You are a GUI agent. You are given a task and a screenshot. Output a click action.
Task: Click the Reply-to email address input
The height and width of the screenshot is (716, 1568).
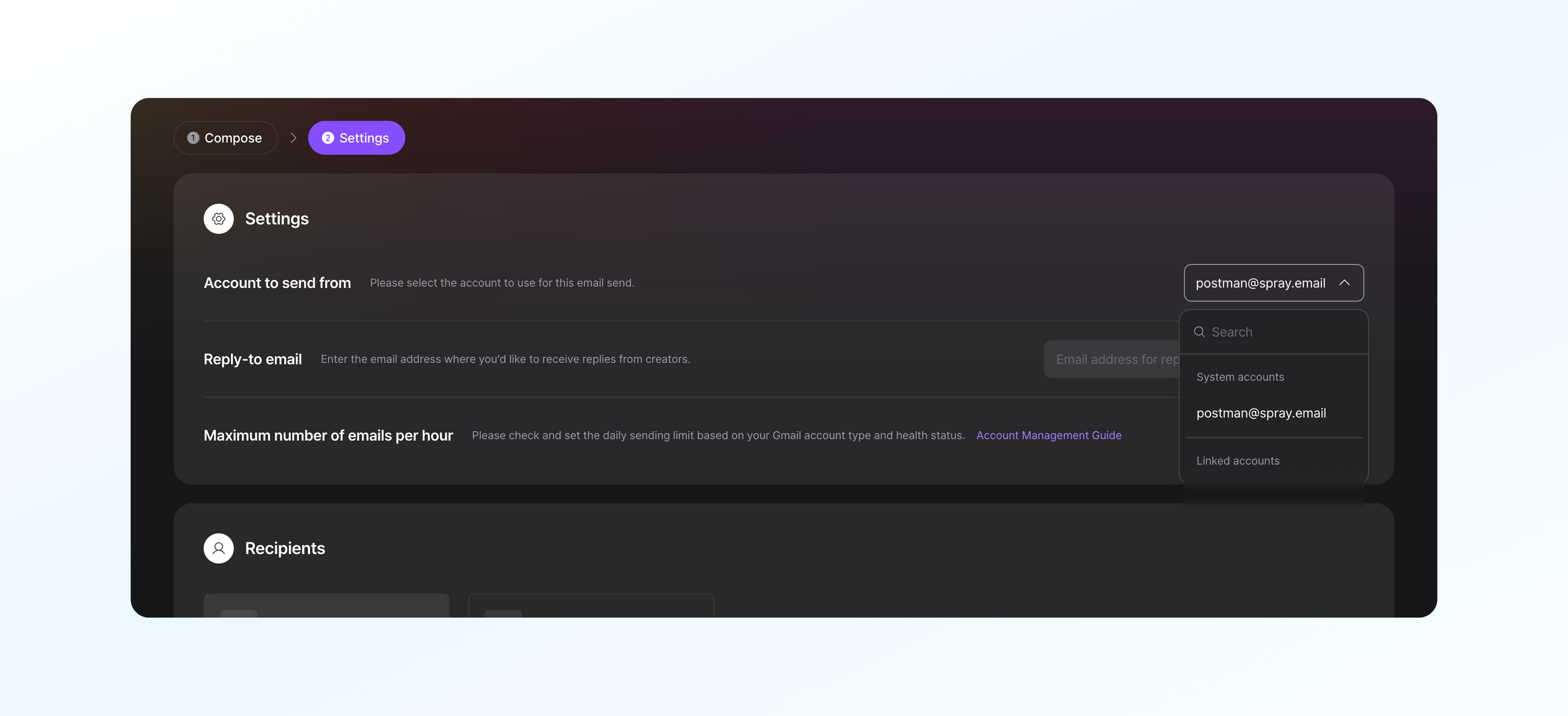pyautogui.click(x=1111, y=360)
